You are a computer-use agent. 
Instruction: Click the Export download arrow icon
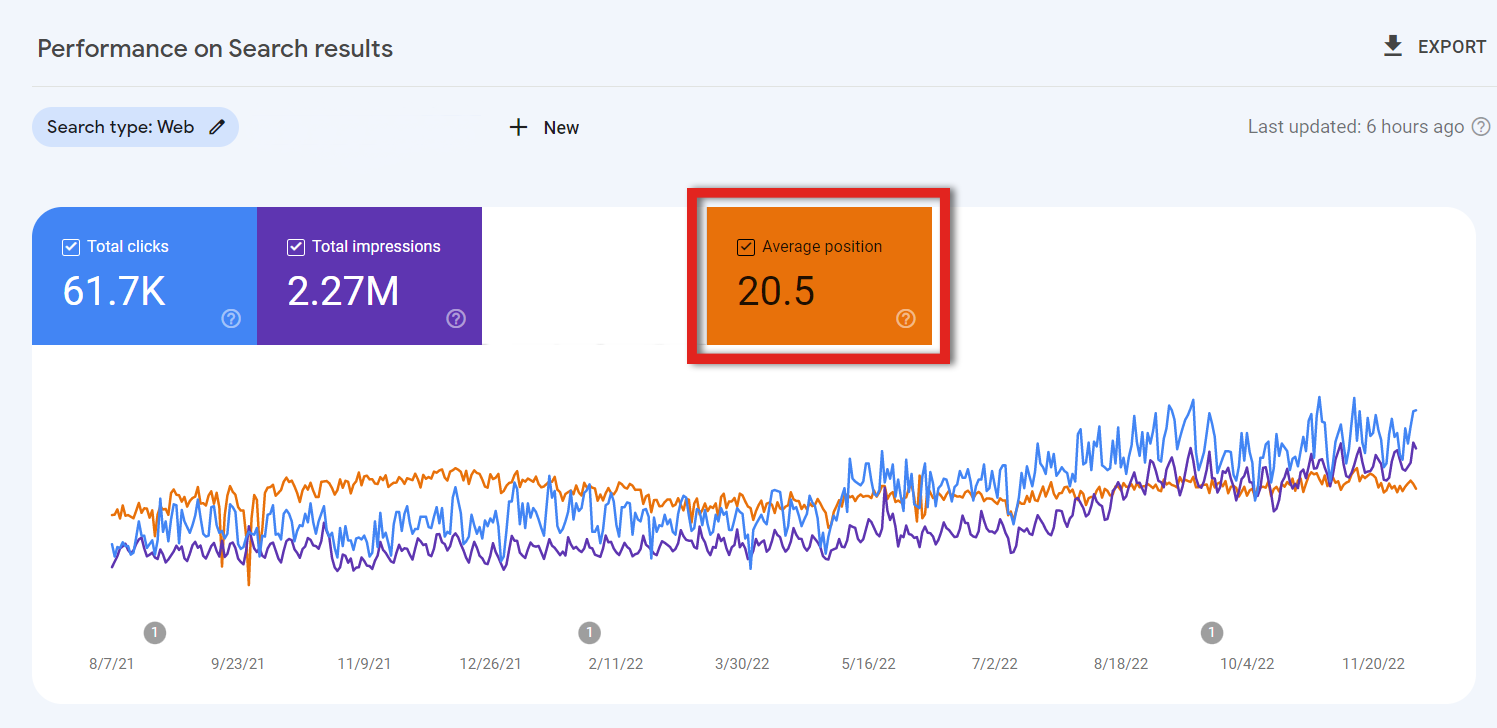pyautogui.click(x=1392, y=46)
